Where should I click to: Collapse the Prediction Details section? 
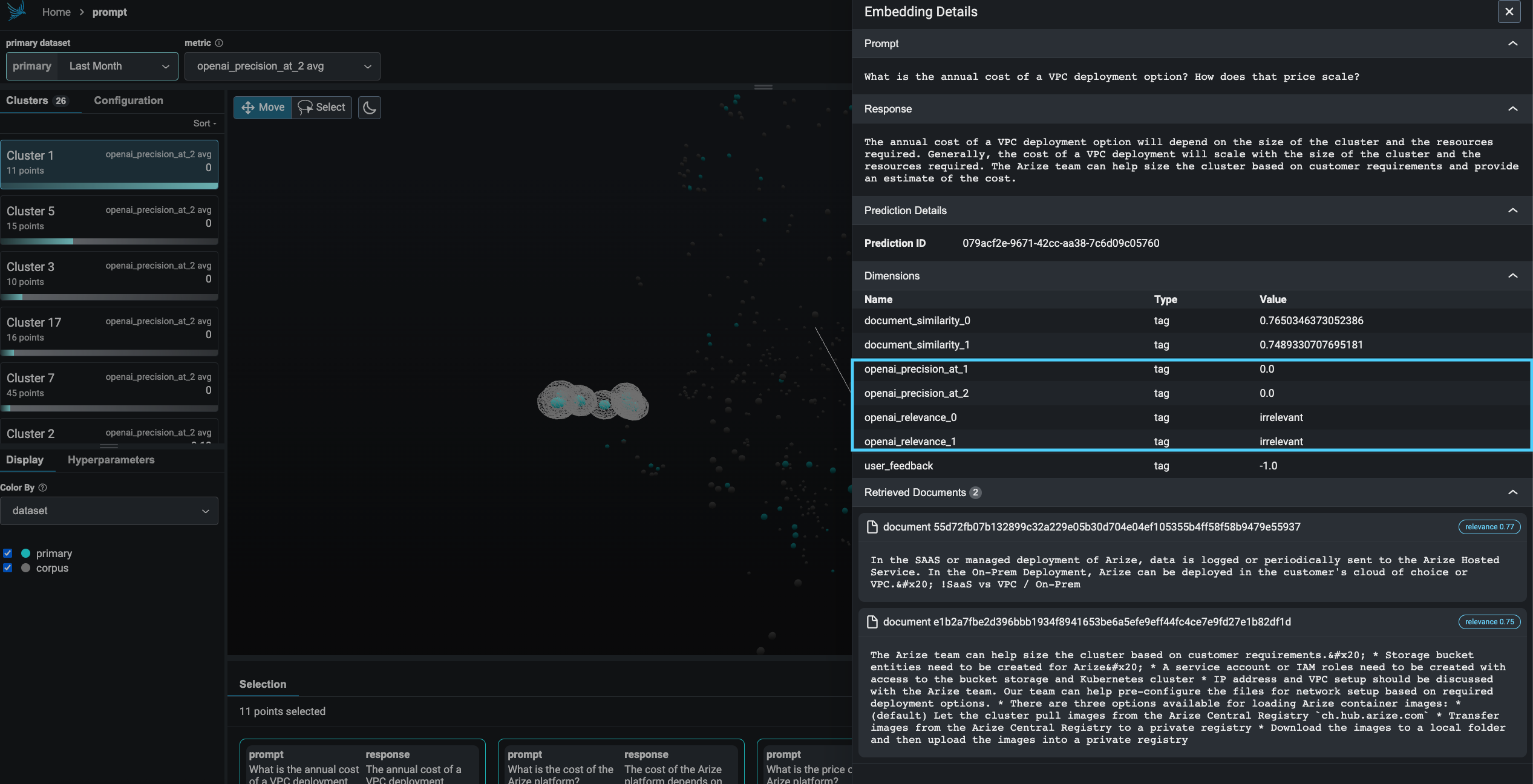tap(1513, 211)
